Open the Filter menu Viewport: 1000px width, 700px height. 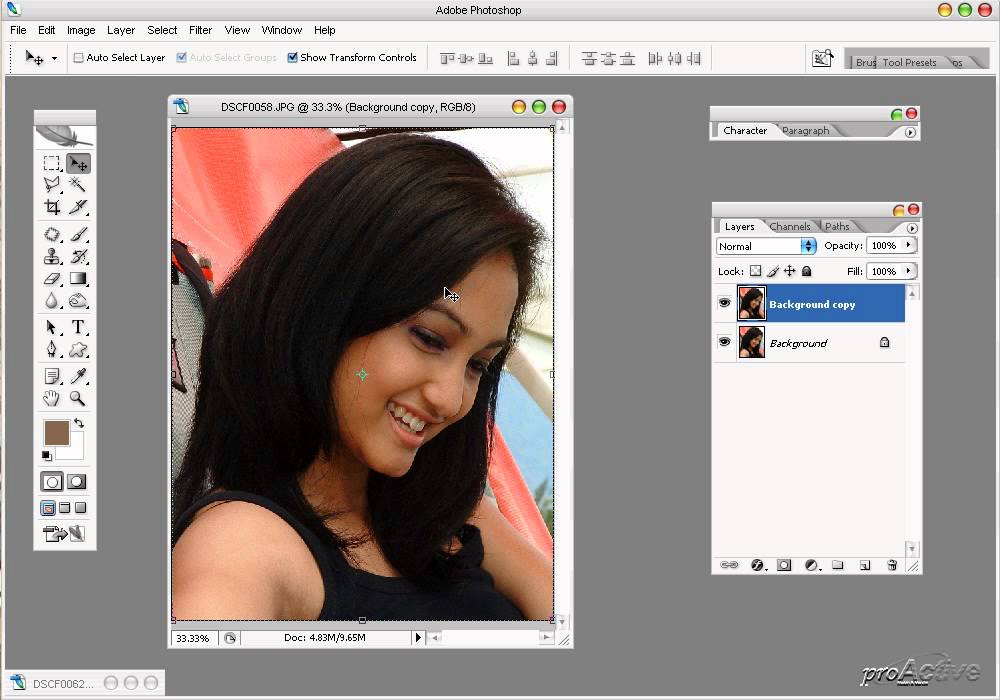point(200,30)
